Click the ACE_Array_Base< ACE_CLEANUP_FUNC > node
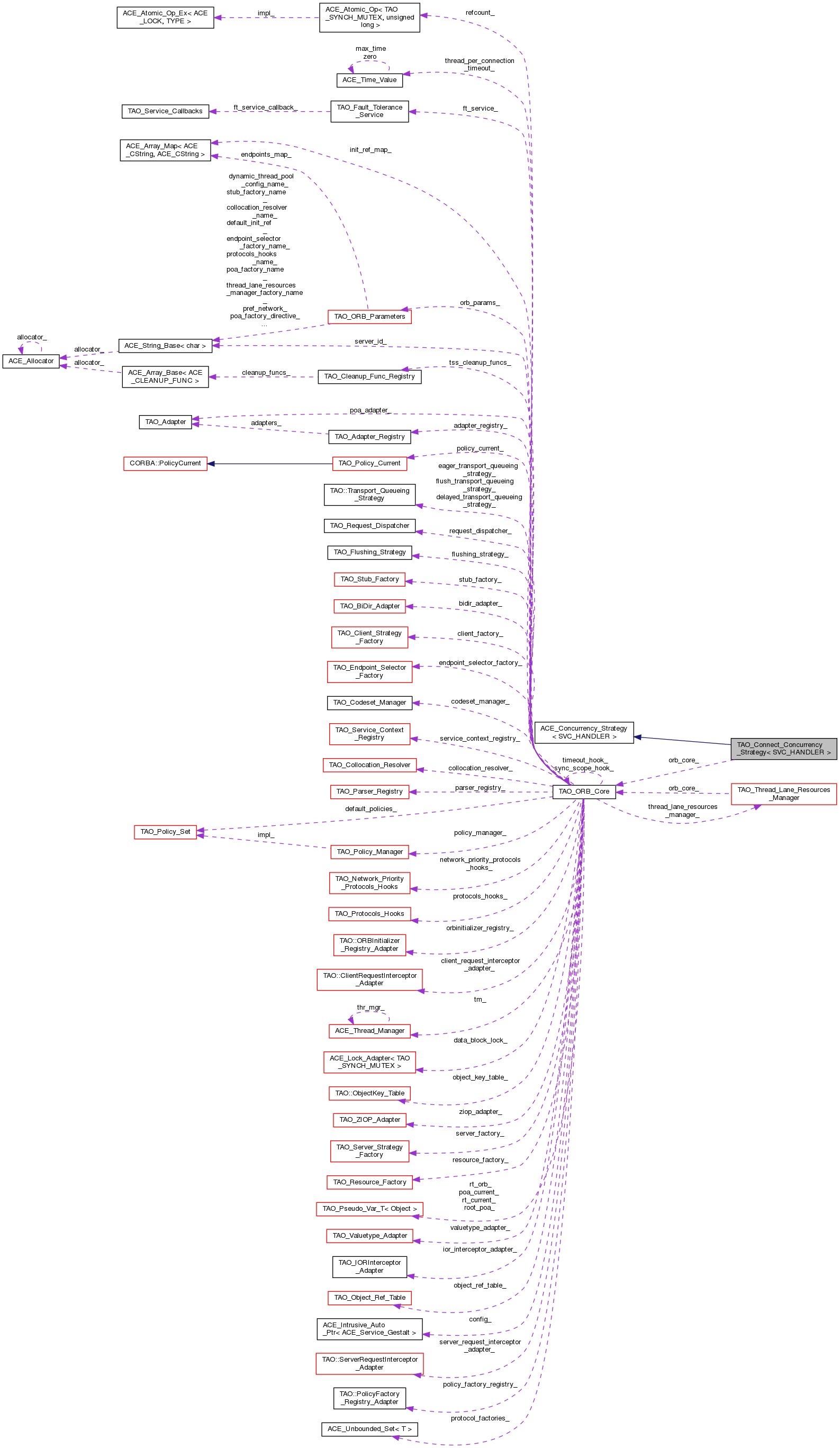 [166, 377]
